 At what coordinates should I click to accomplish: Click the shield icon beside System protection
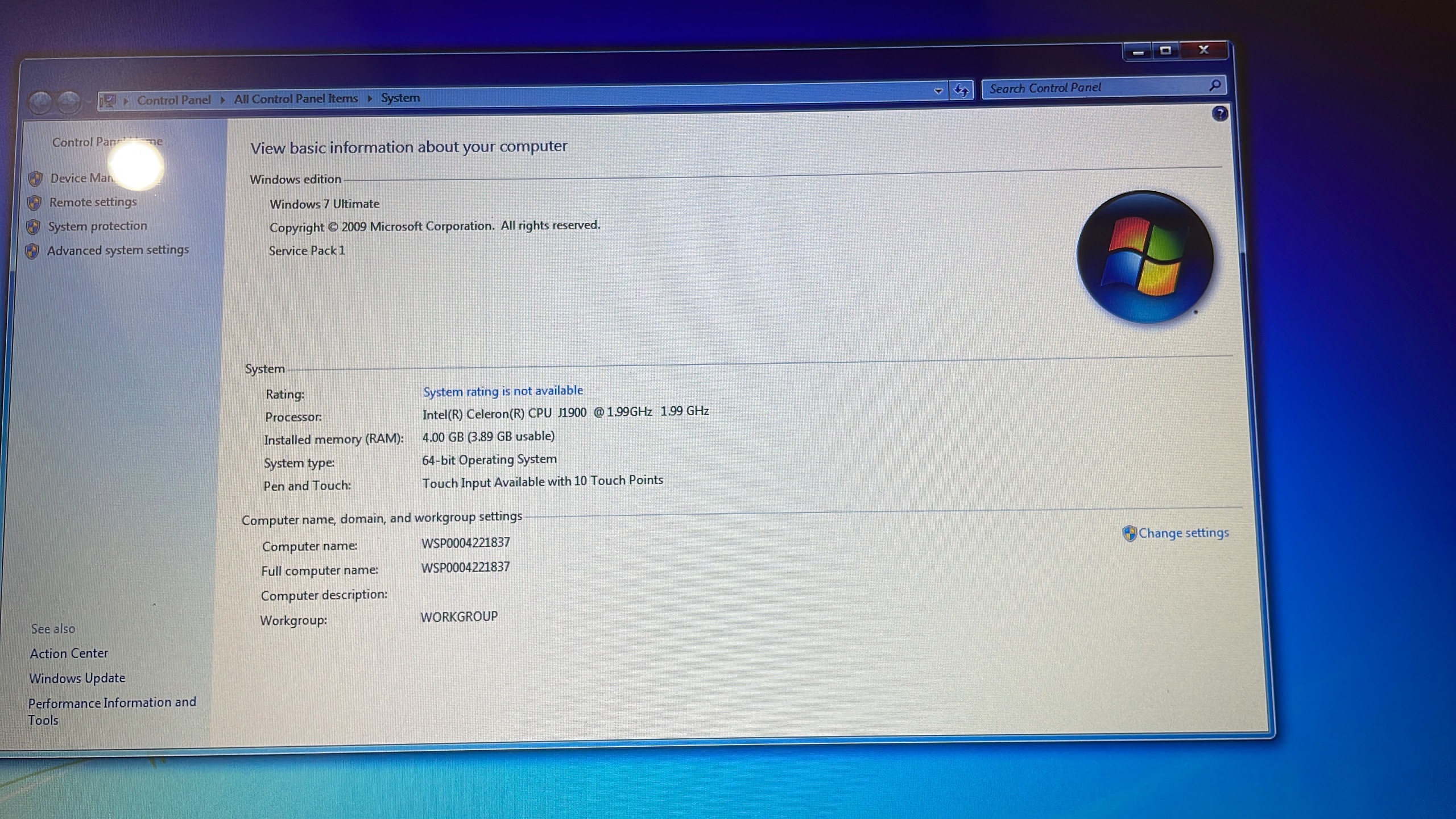point(34,227)
